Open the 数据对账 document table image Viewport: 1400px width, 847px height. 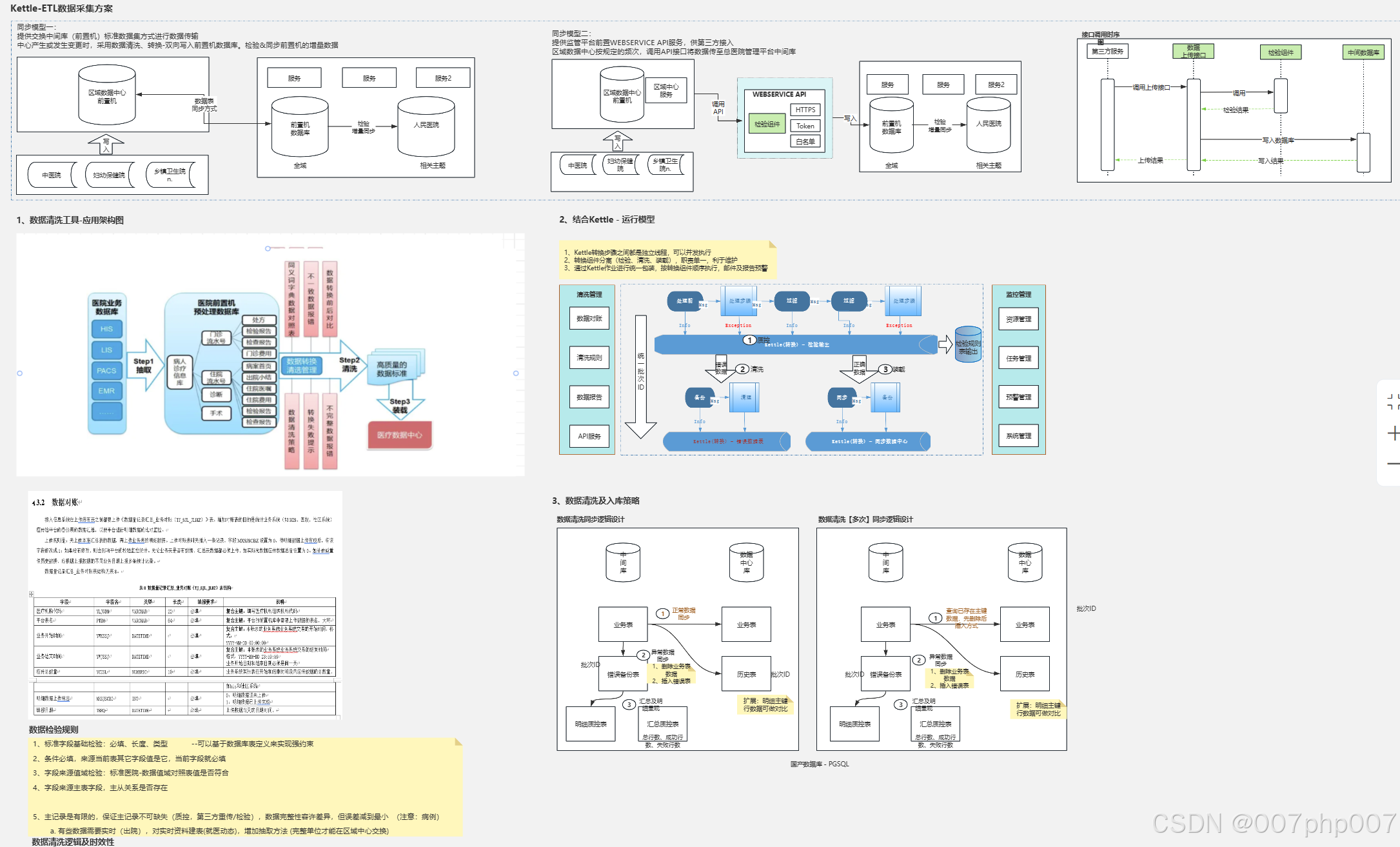(185, 604)
